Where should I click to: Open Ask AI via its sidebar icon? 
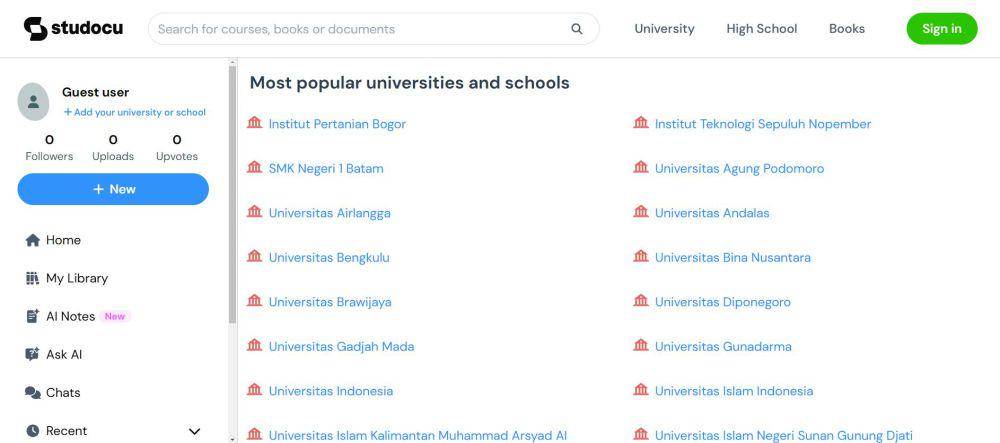click(x=33, y=354)
